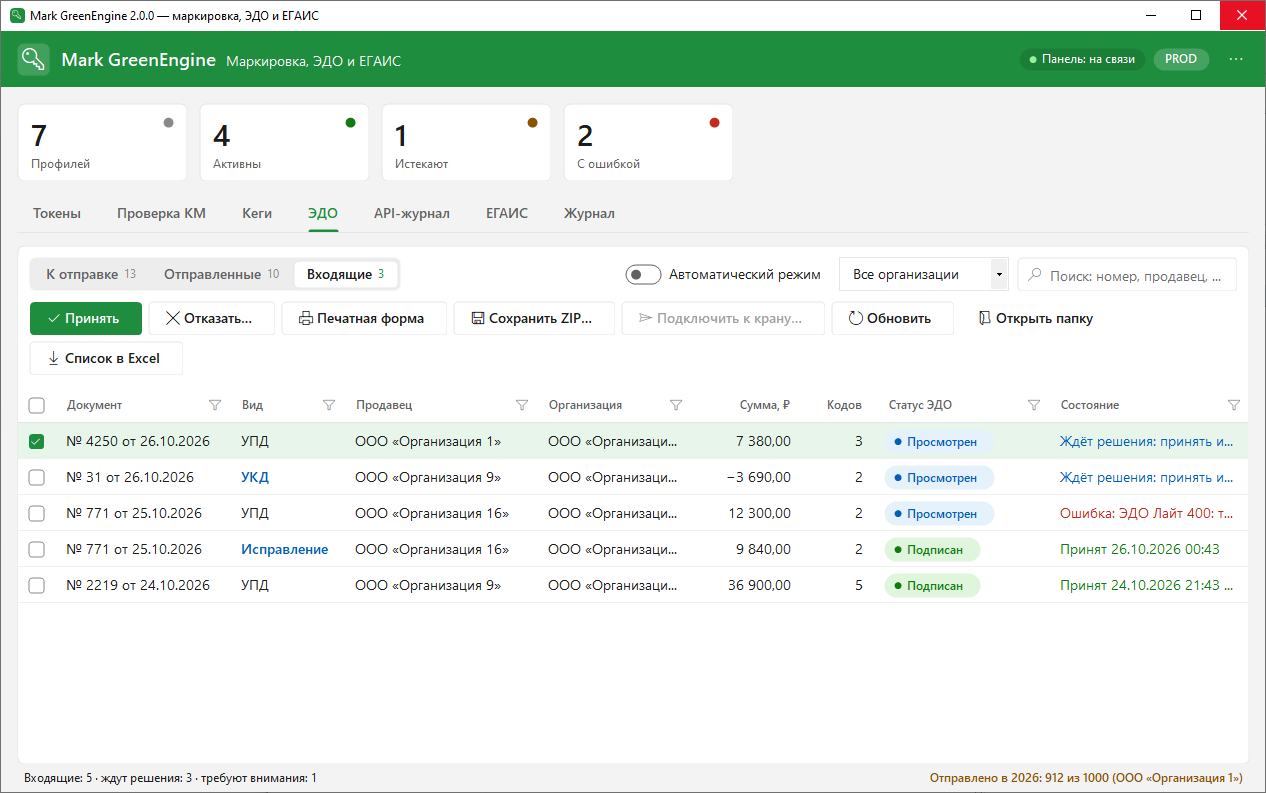Select checkbox for document № 2219
Screen dimensions: 1266x793
pos(37,585)
